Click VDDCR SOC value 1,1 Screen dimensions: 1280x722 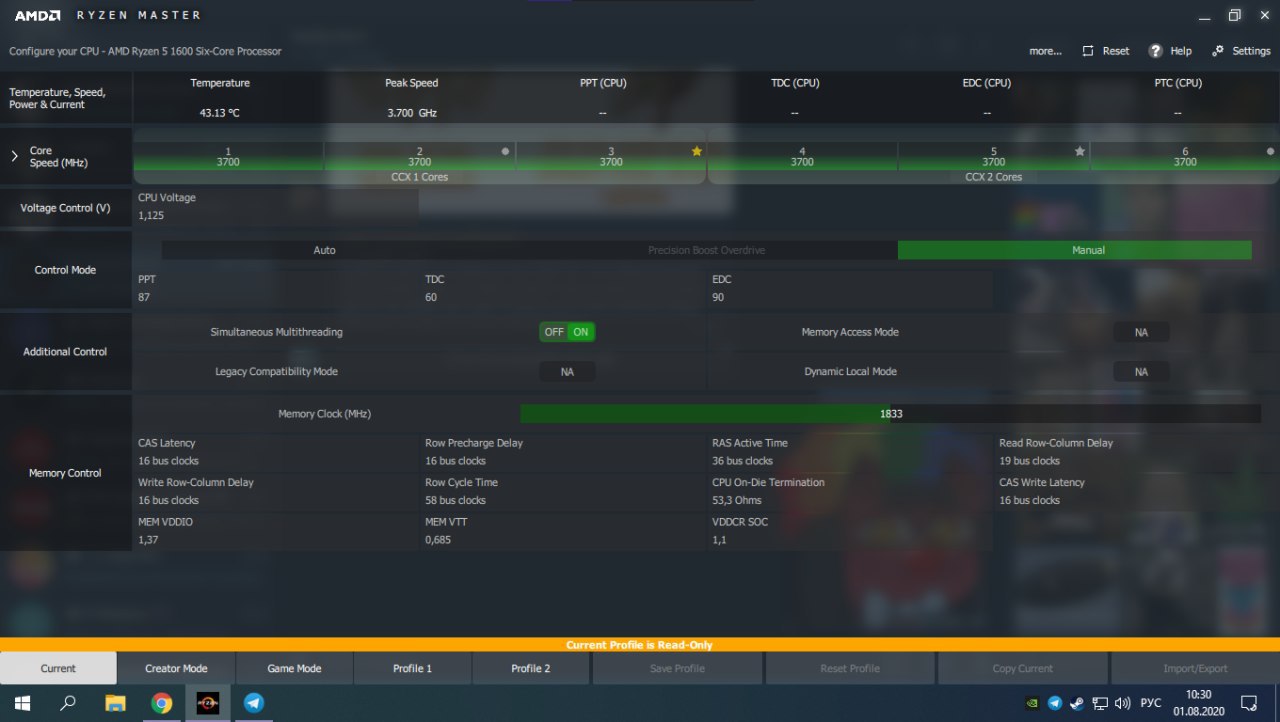719,540
